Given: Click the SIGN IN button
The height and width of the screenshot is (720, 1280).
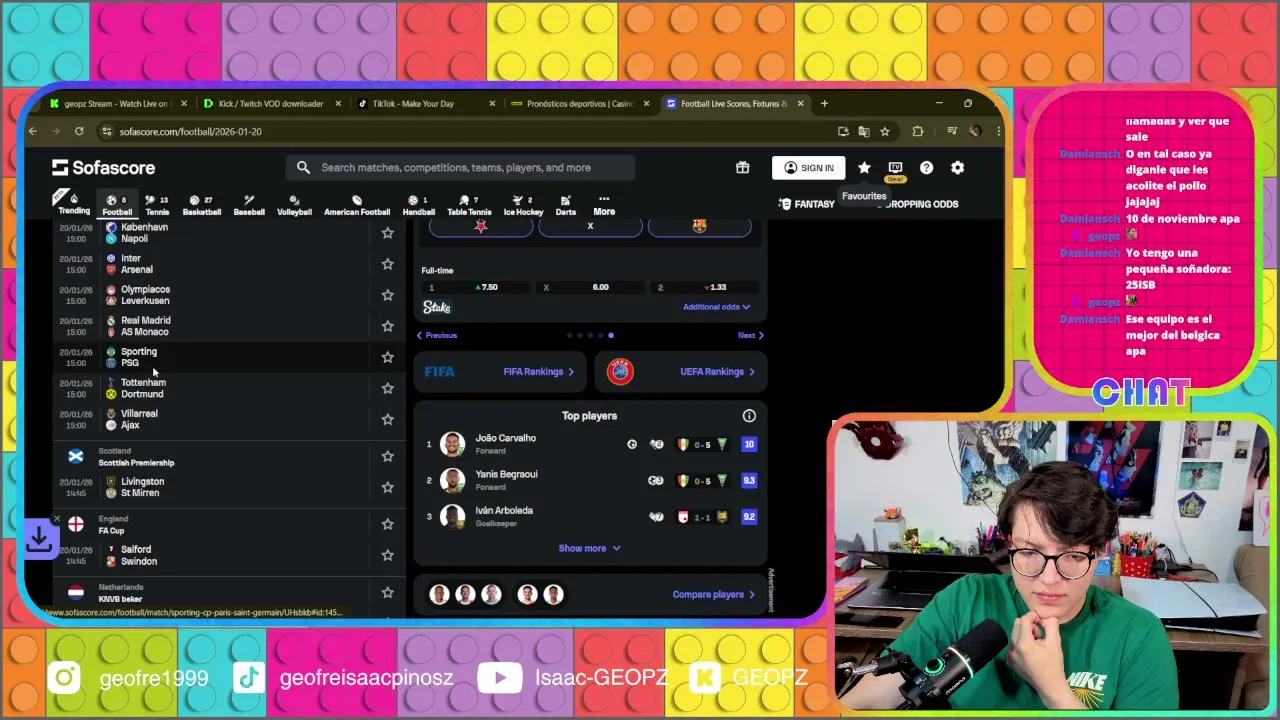Looking at the screenshot, I should click(x=809, y=168).
